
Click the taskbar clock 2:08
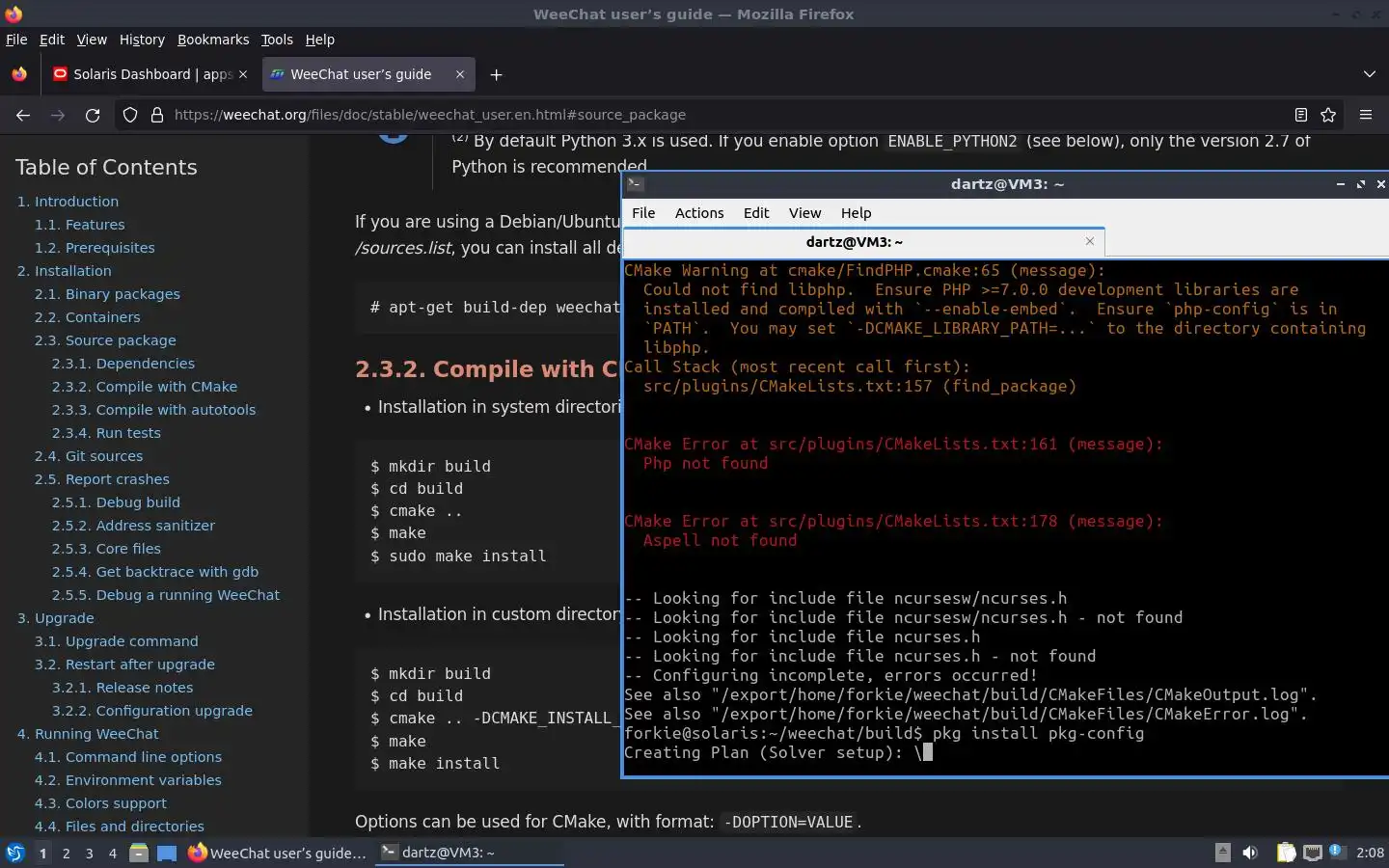click(x=1370, y=853)
